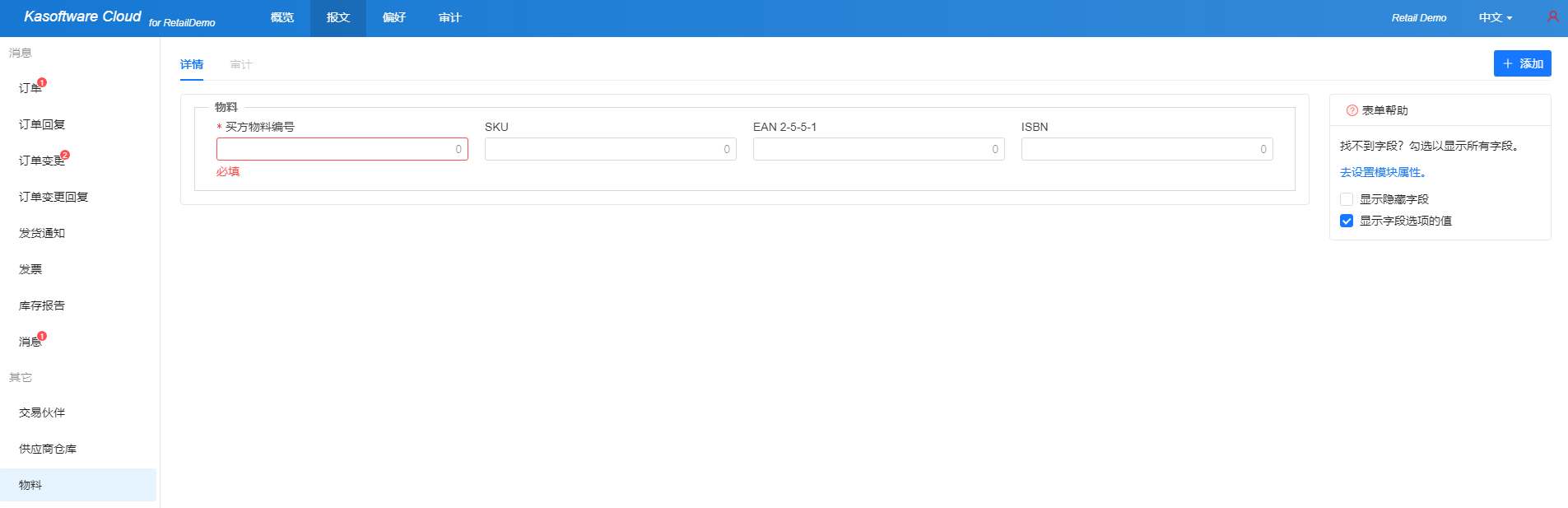Switch to the 审计 sub-tab
This screenshot has height=508, width=1568.
[241, 64]
